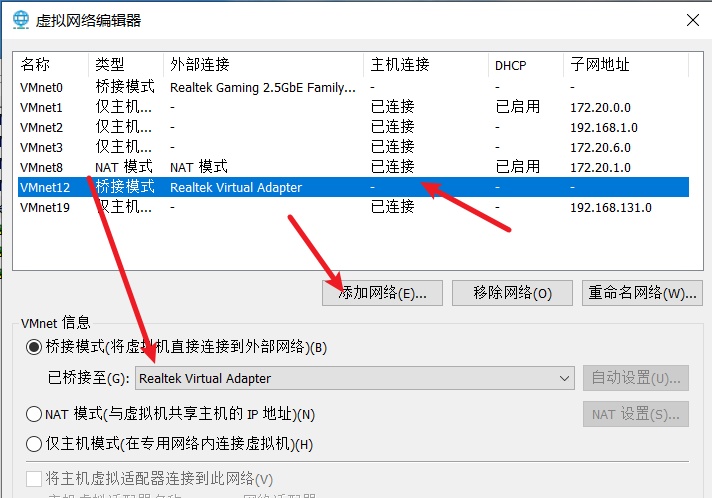Select the VMnet1 network row
712x498 pixels.
[41, 107]
